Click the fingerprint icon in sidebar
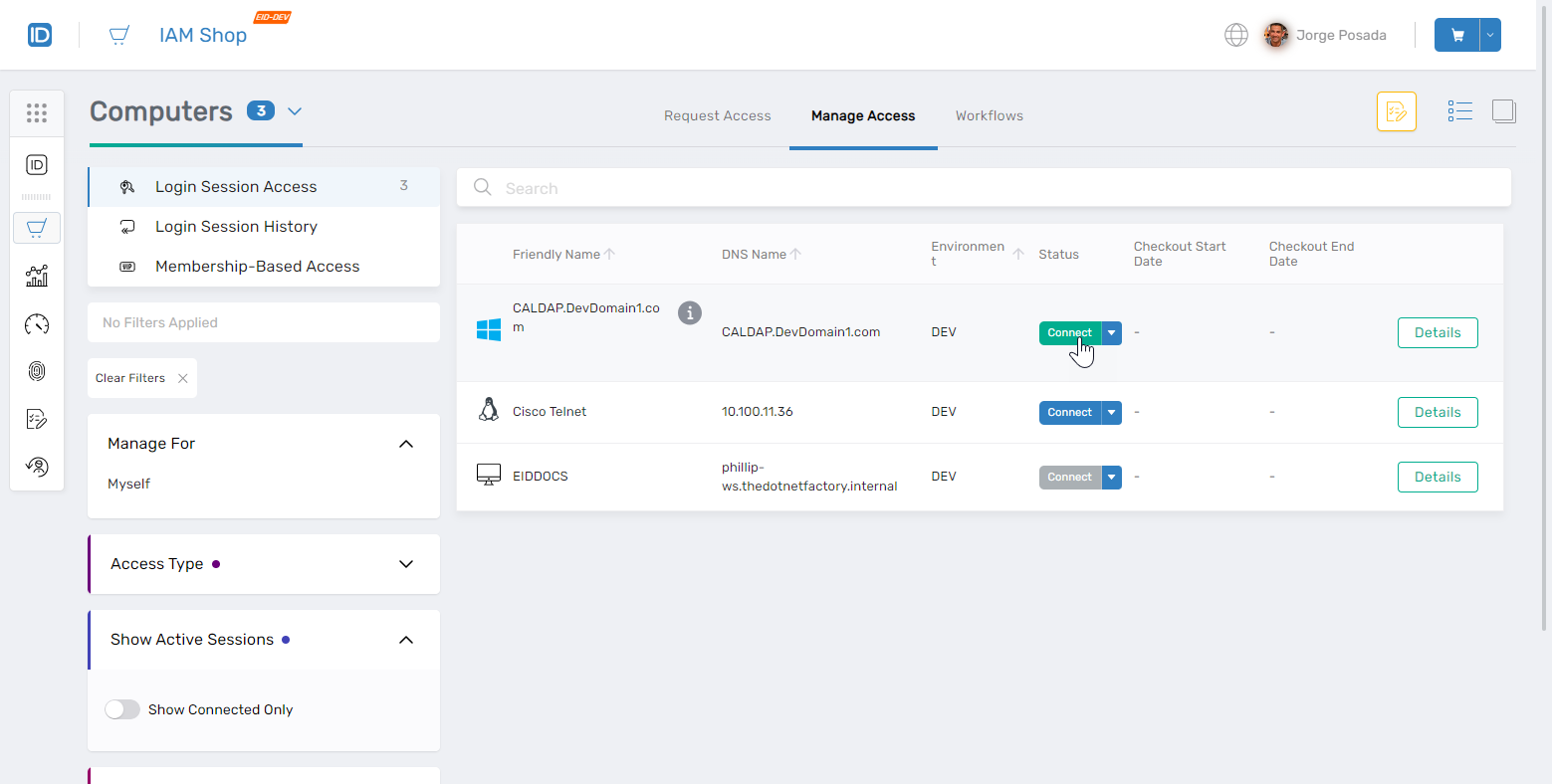Viewport: 1552px width, 784px height. (x=37, y=371)
